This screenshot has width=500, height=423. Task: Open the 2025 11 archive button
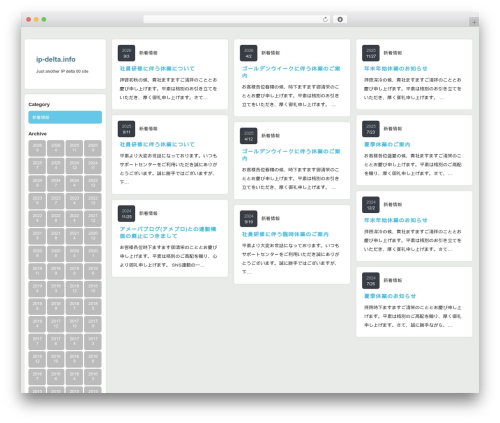tap(74, 148)
